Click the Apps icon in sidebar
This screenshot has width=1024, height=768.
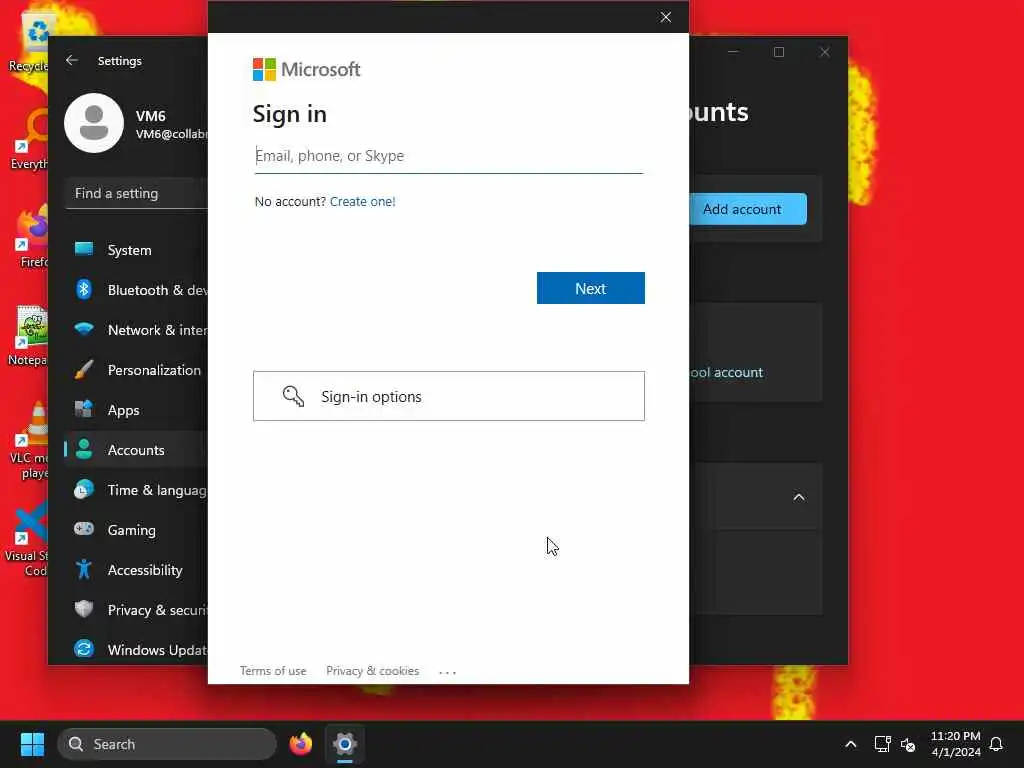coord(84,409)
